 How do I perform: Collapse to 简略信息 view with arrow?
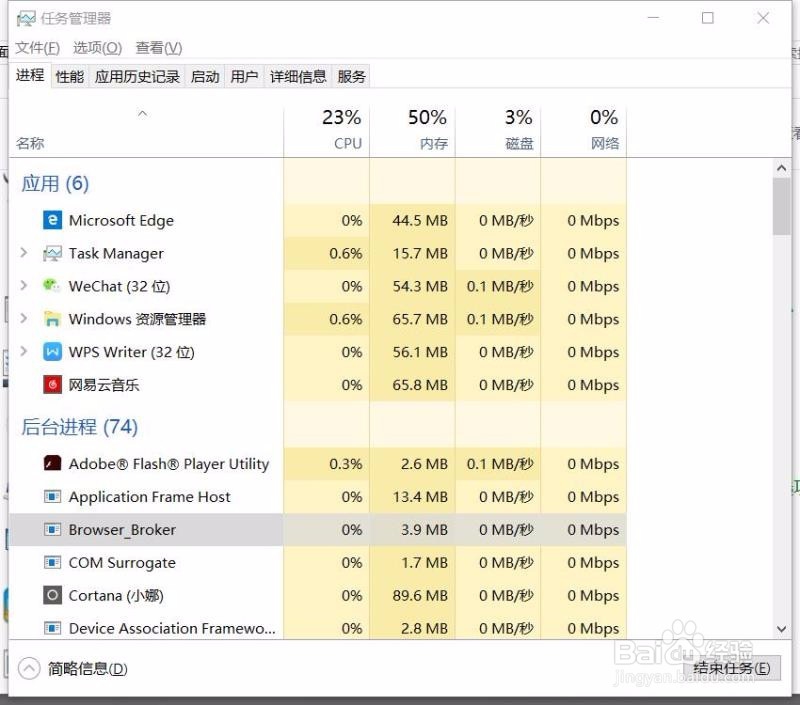pos(29,668)
